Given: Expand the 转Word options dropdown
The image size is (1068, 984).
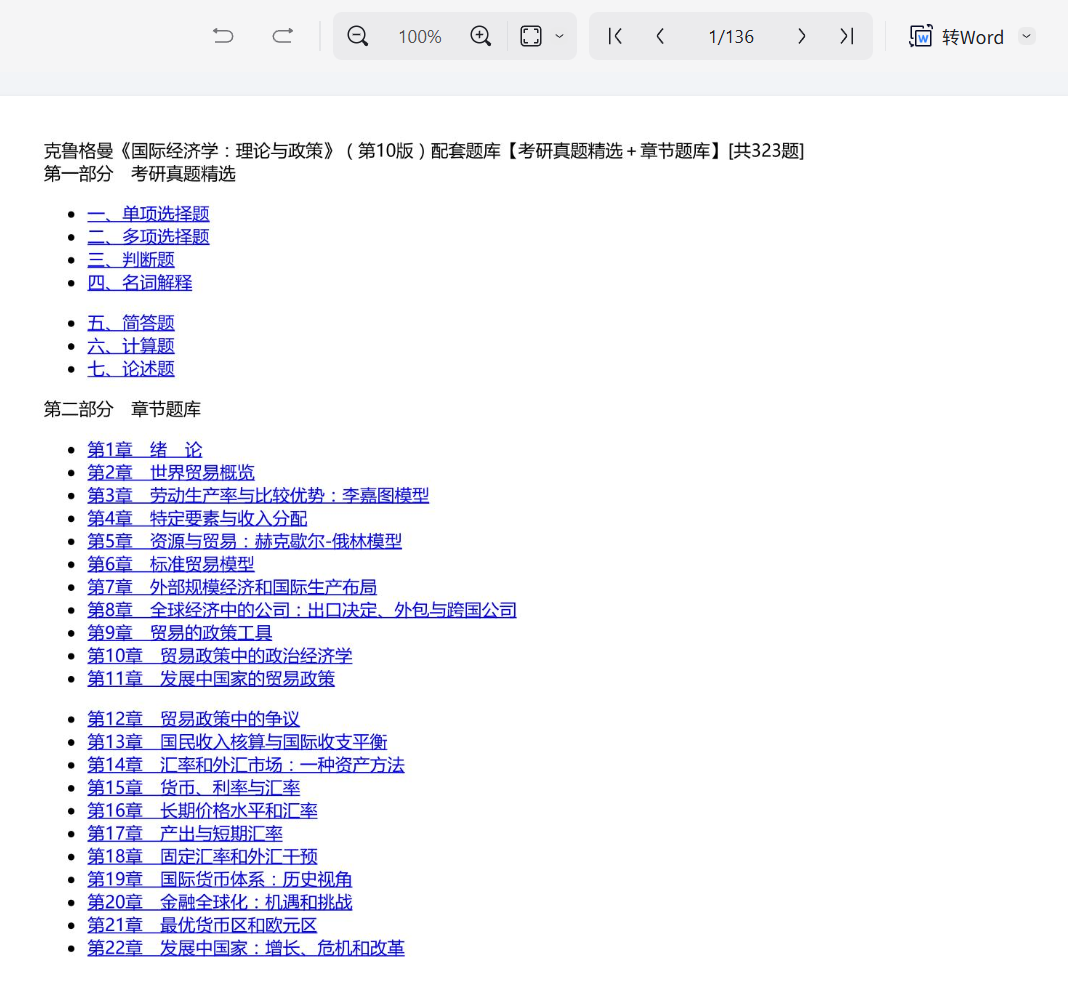Looking at the screenshot, I should pyautogui.click(x=1026, y=37).
